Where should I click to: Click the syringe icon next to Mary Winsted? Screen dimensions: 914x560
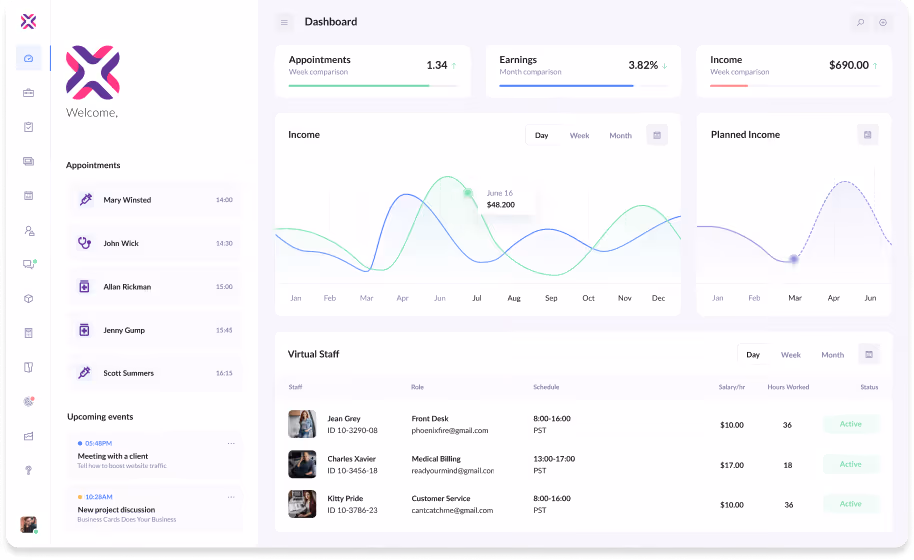coord(86,200)
